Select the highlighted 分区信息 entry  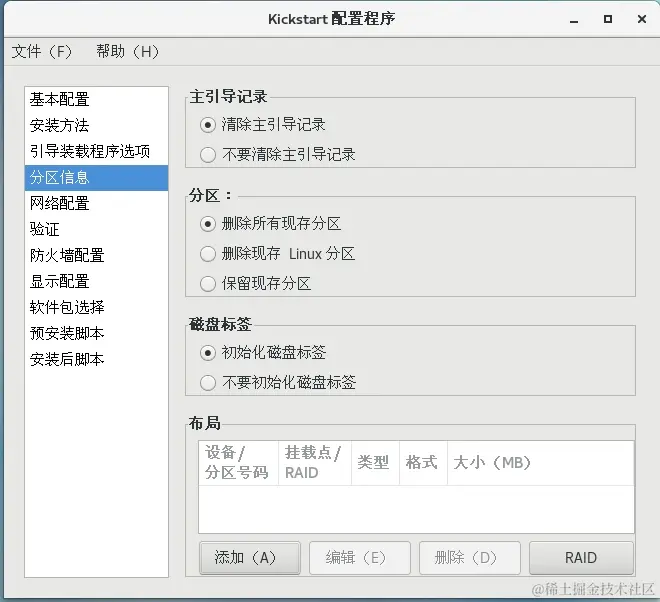click(96, 178)
